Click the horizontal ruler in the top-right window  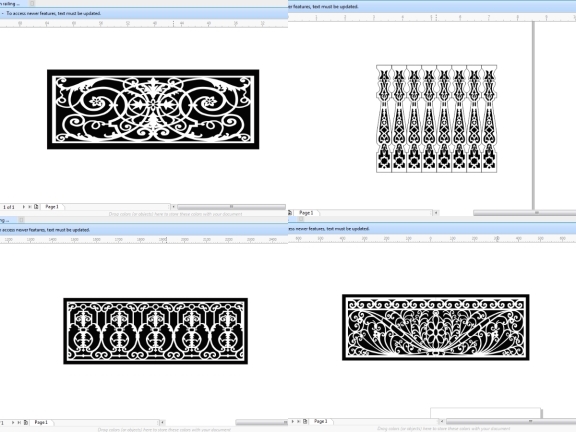click(x=432, y=17)
